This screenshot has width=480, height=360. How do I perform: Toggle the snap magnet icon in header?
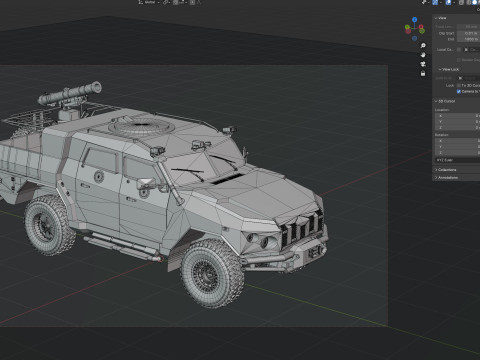tap(175, 2)
